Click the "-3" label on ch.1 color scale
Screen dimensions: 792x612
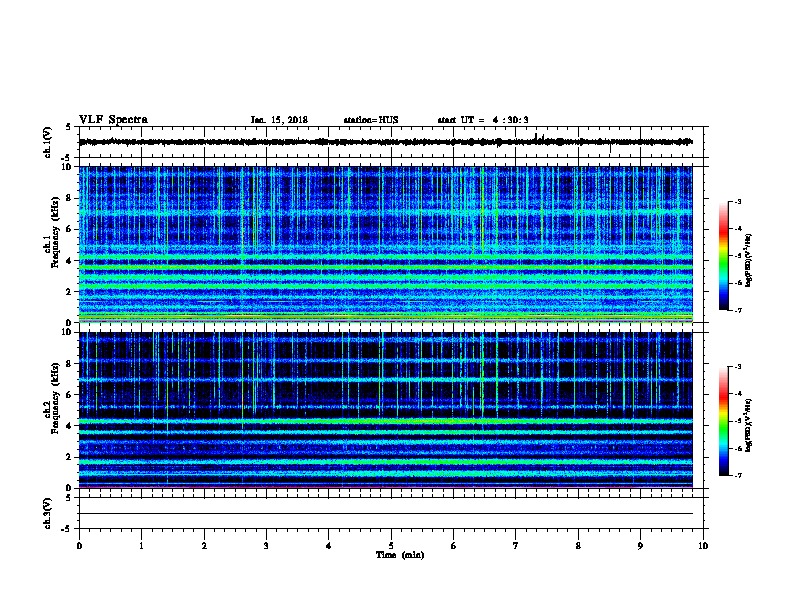pyautogui.click(x=737, y=201)
